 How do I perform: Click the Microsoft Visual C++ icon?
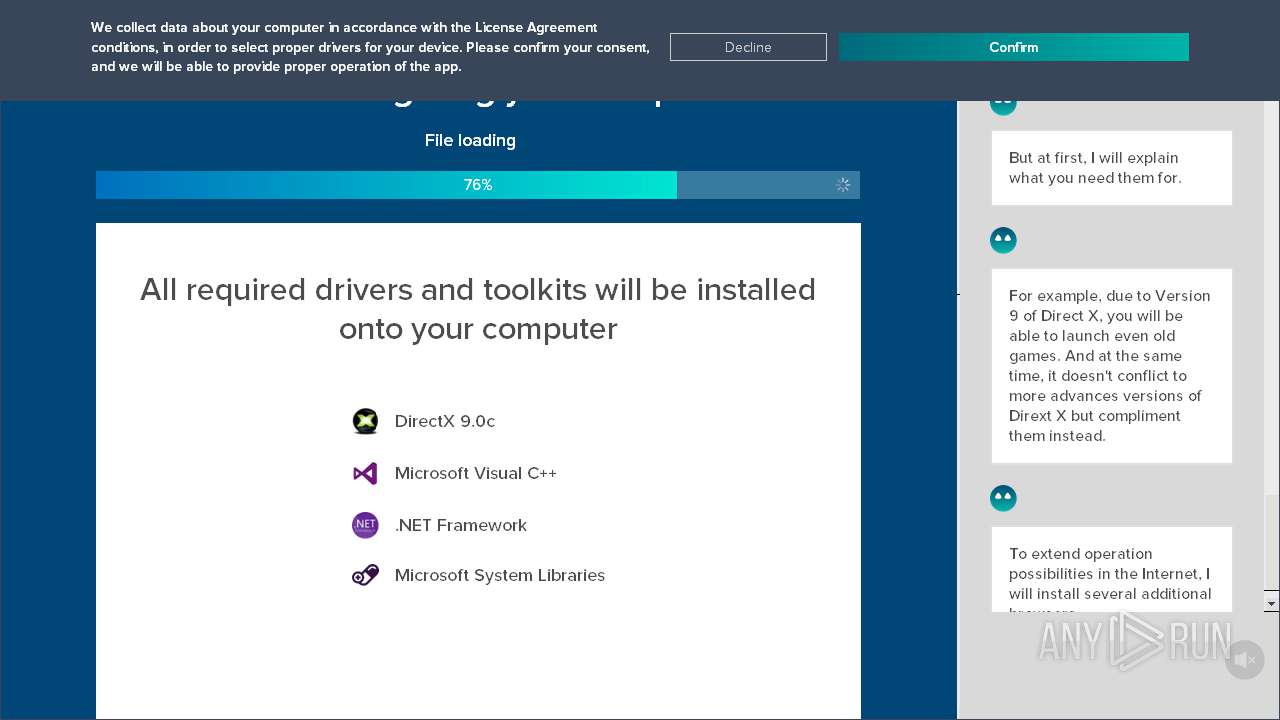[x=365, y=473]
